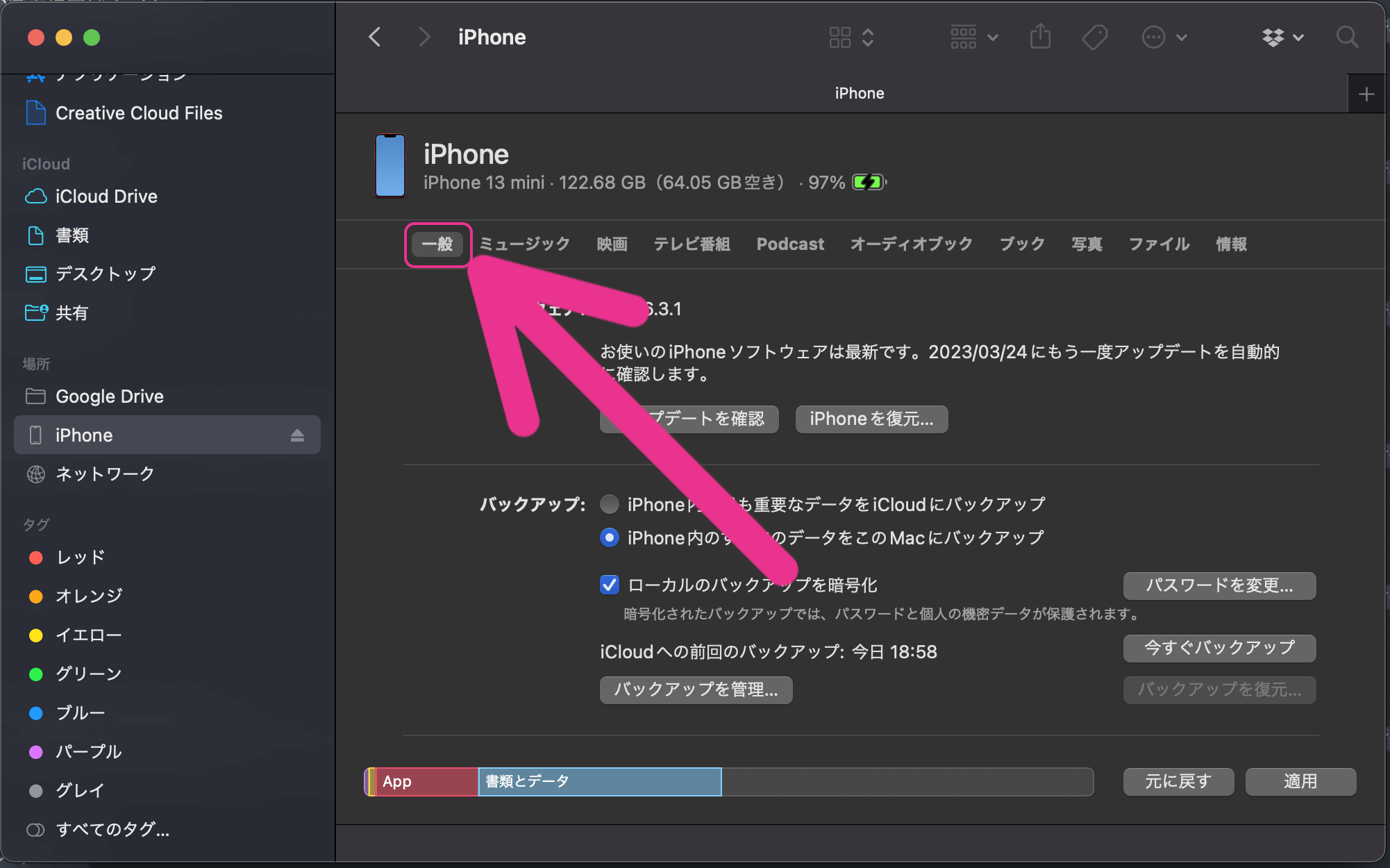The width and height of the screenshot is (1390, 868).
Task: Select backup to this Mac radio button
Action: click(609, 537)
